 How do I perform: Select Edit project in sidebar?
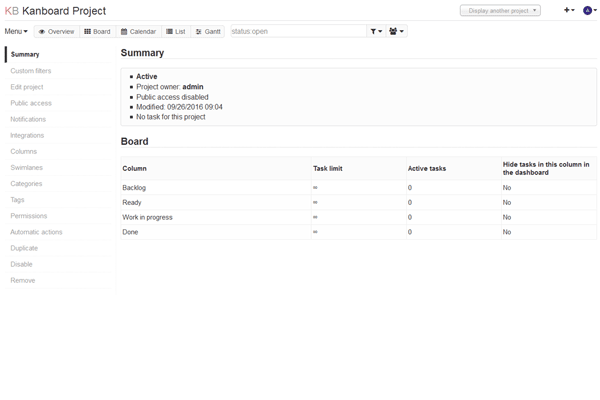27,87
